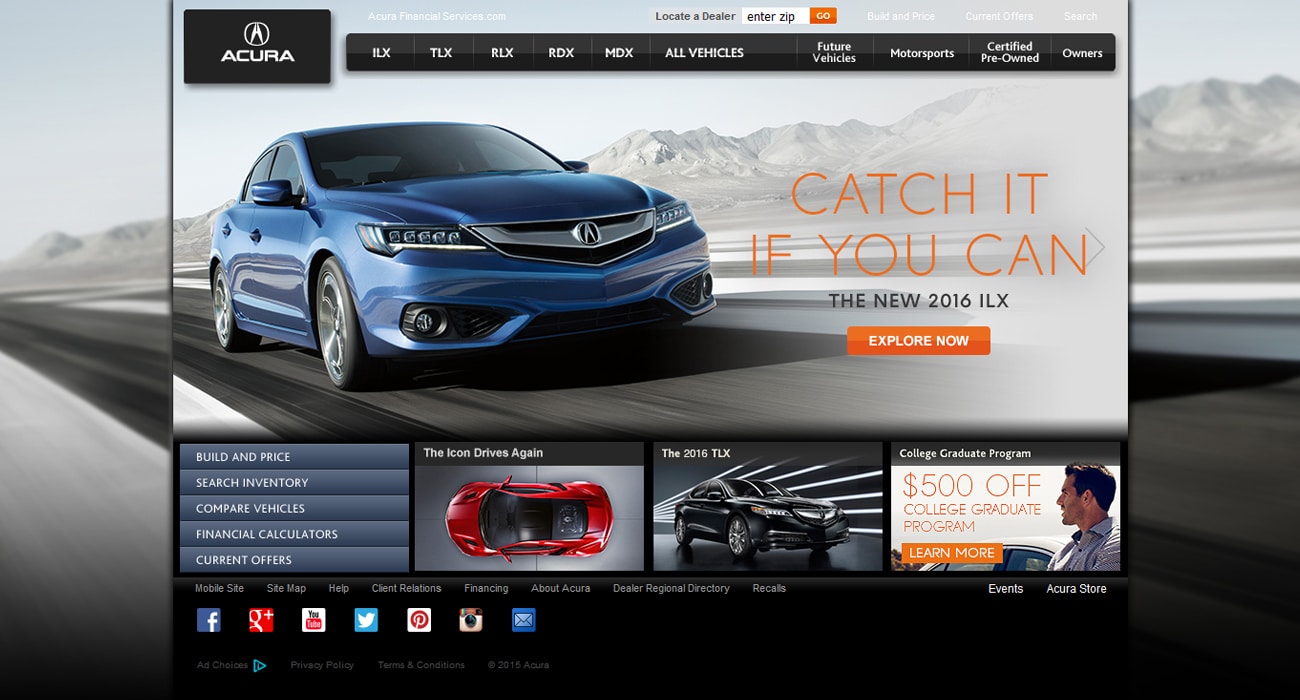1300x700 pixels.
Task: Select TLX in the vehicle nav bar
Action: point(441,53)
